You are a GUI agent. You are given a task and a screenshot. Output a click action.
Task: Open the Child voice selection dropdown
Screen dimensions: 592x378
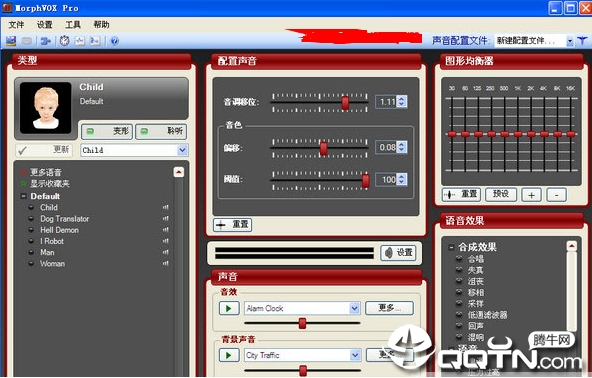tap(182, 150)
